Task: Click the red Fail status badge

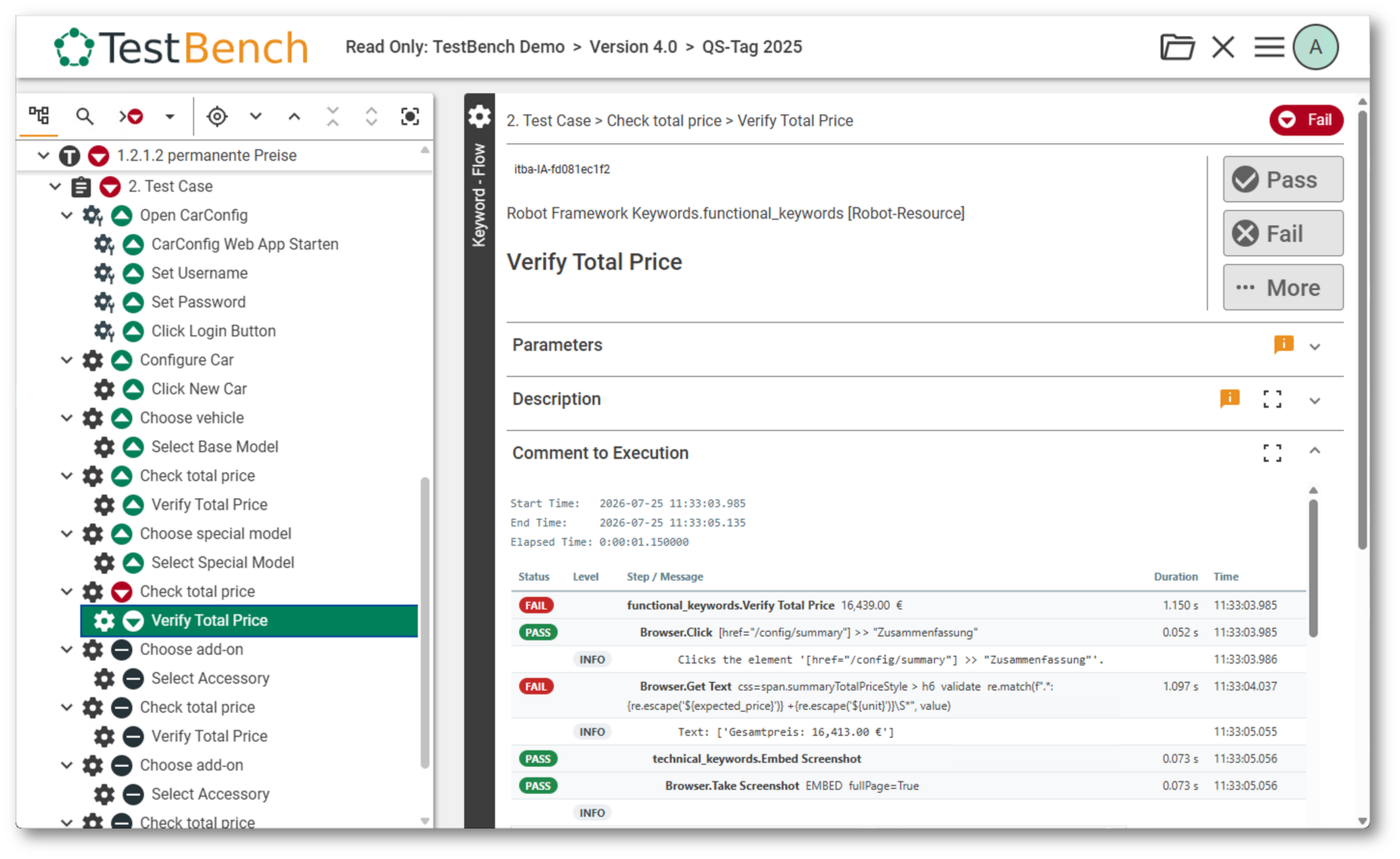Action: pos(1306,120)
